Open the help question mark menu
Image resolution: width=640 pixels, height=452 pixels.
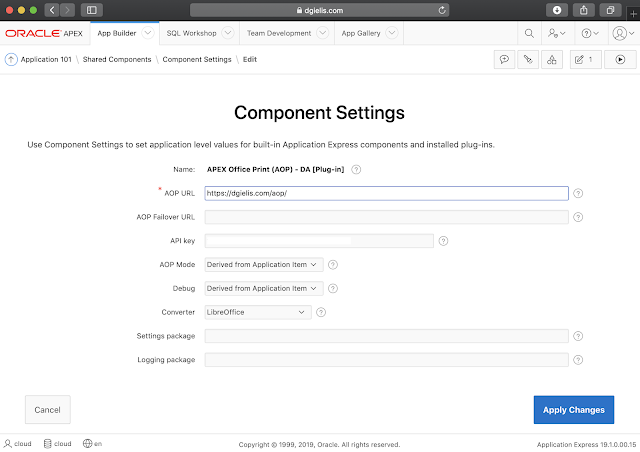point(590,33)
